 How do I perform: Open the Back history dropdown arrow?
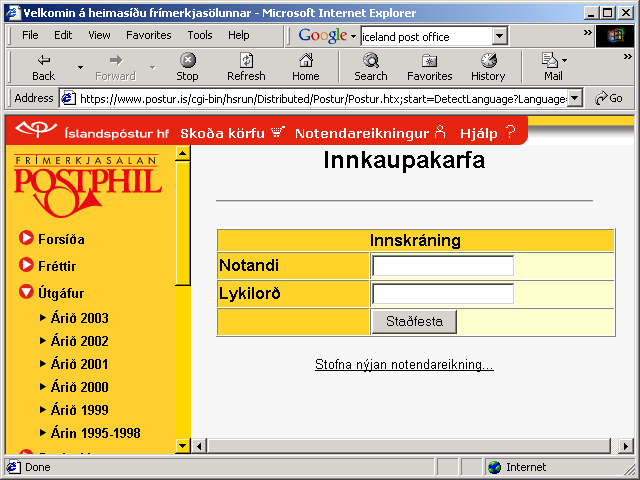[80, 67]
